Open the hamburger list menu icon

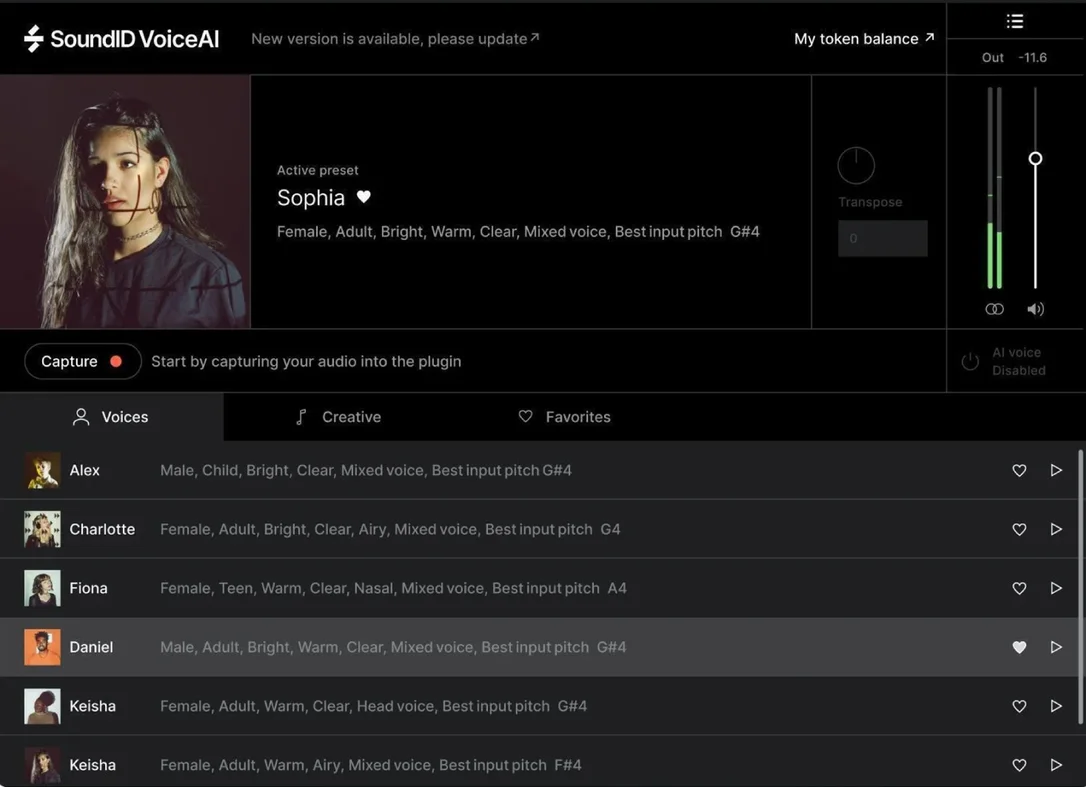1015,21
